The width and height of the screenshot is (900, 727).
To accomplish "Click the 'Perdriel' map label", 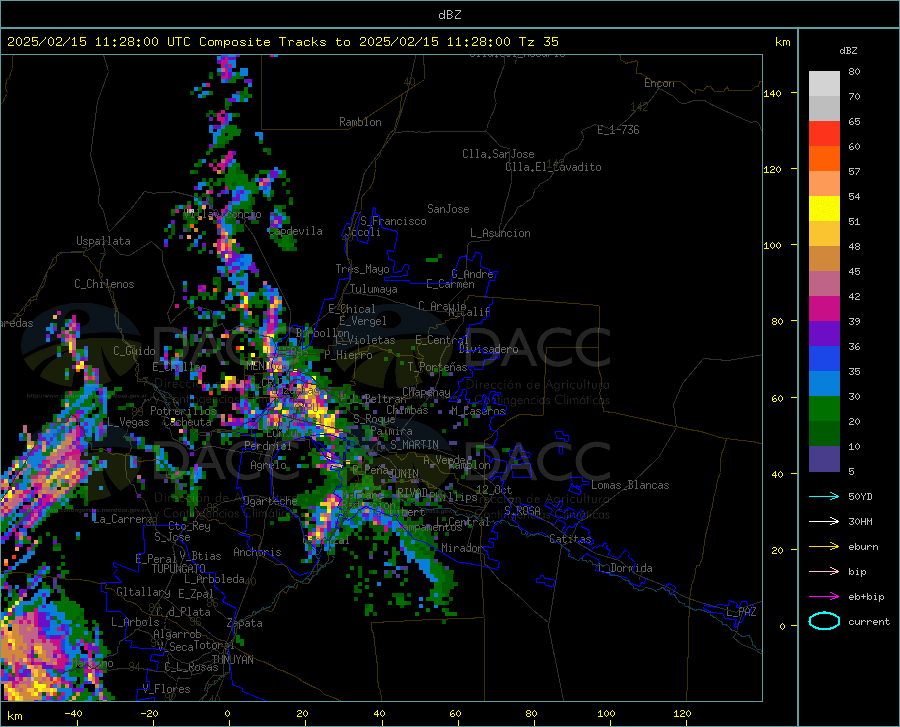I will pyautogui.click(x=268, y=445).
